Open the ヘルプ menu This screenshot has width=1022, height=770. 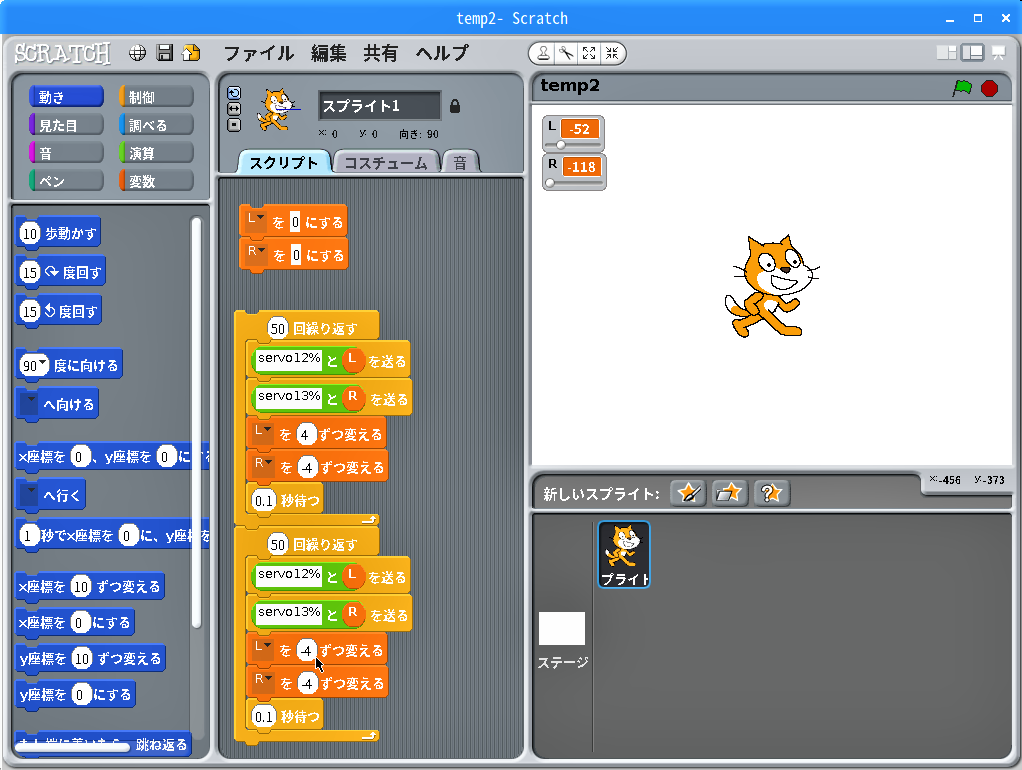coord(442,53)
